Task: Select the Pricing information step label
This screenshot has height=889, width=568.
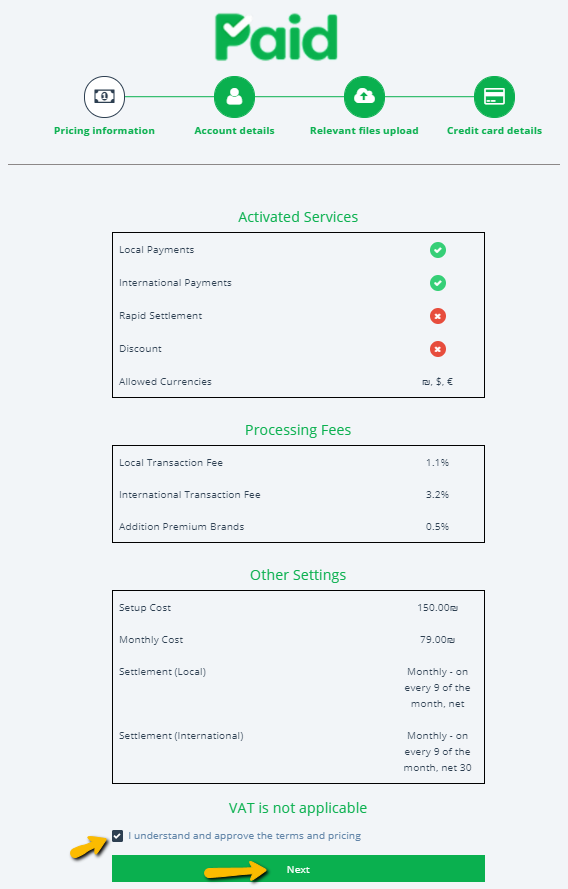Action: click(104, 130)
